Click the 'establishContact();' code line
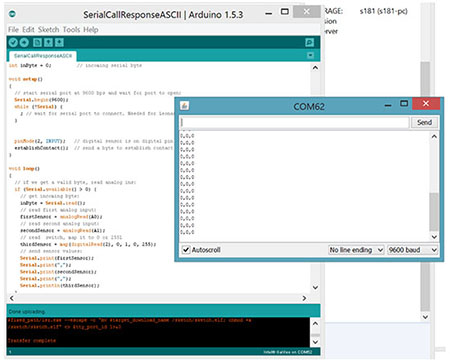Screen dimensions: 450x360 (41, 148)
